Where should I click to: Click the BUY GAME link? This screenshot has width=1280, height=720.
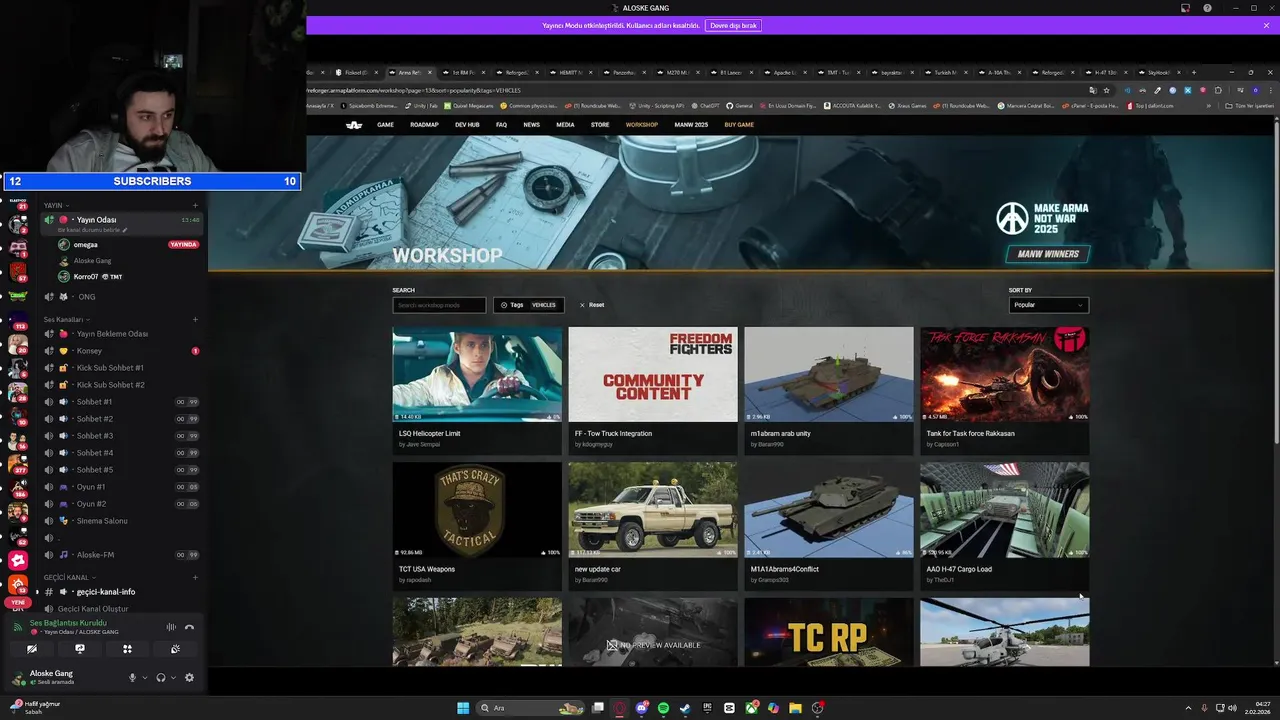pos(739,125)
